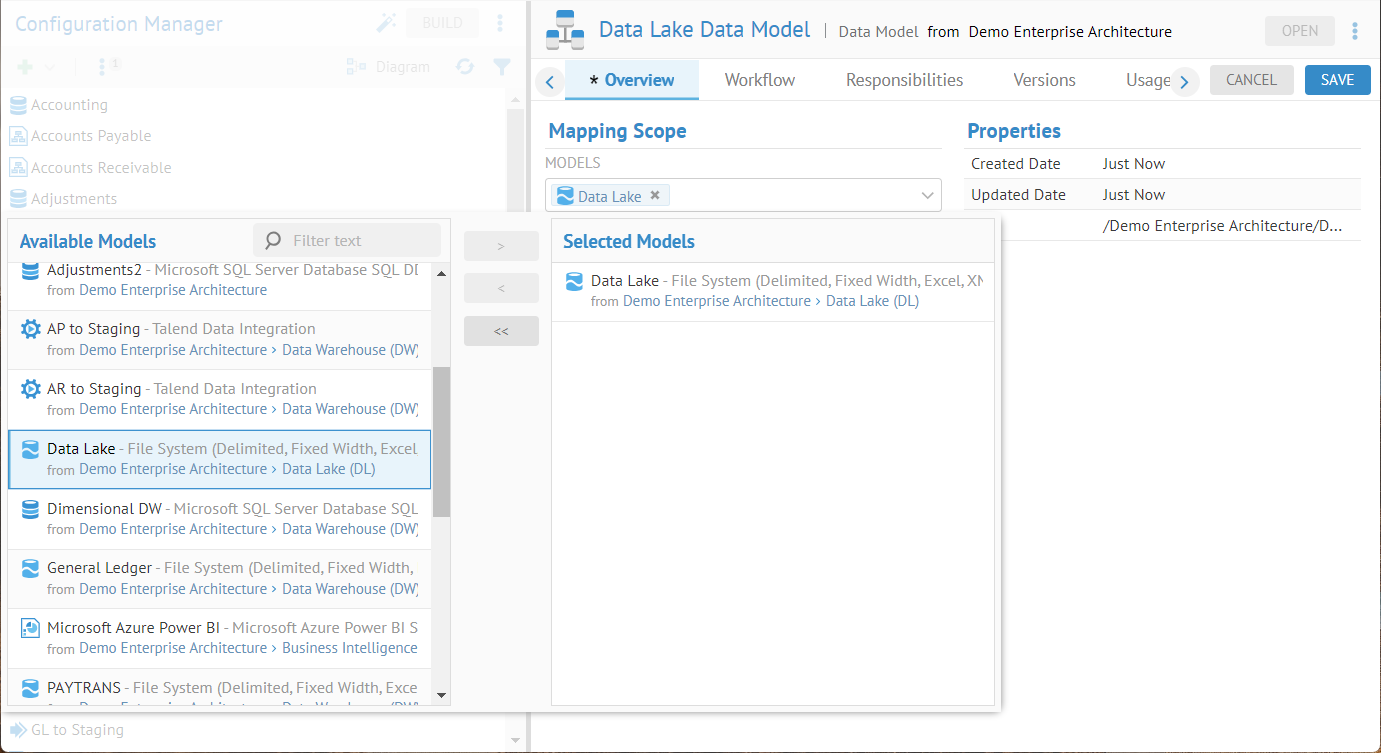Click the General Ledger file system icon
Image resolution: width=1381 pixels, height=753 pixels.
pos(30,568)
